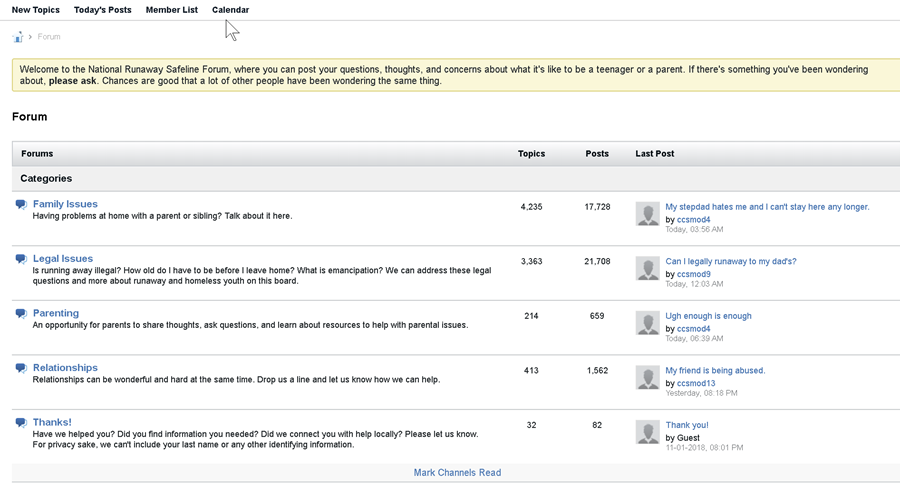Click the Legal Issues speech bubble icon
This screenshot has width=900, height=483.
pos(21,259)
